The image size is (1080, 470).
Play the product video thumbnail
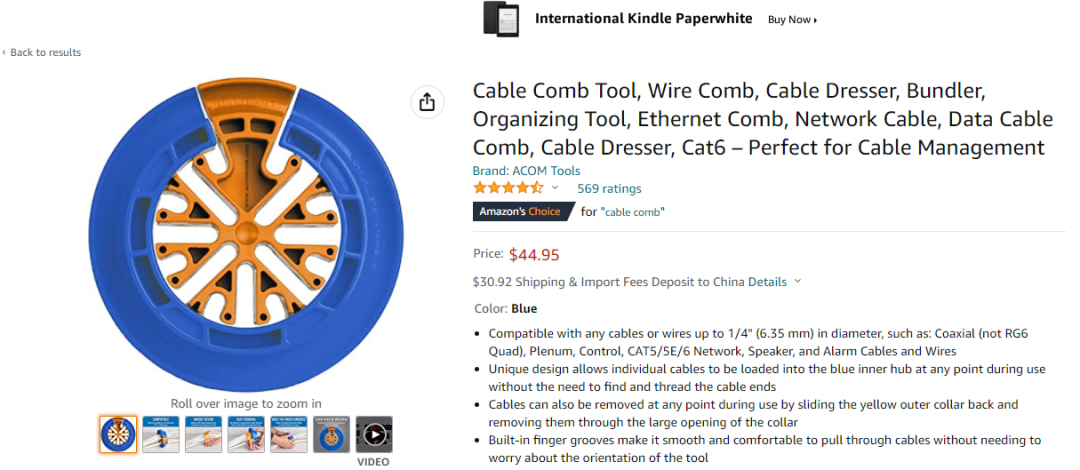[374, 435]
